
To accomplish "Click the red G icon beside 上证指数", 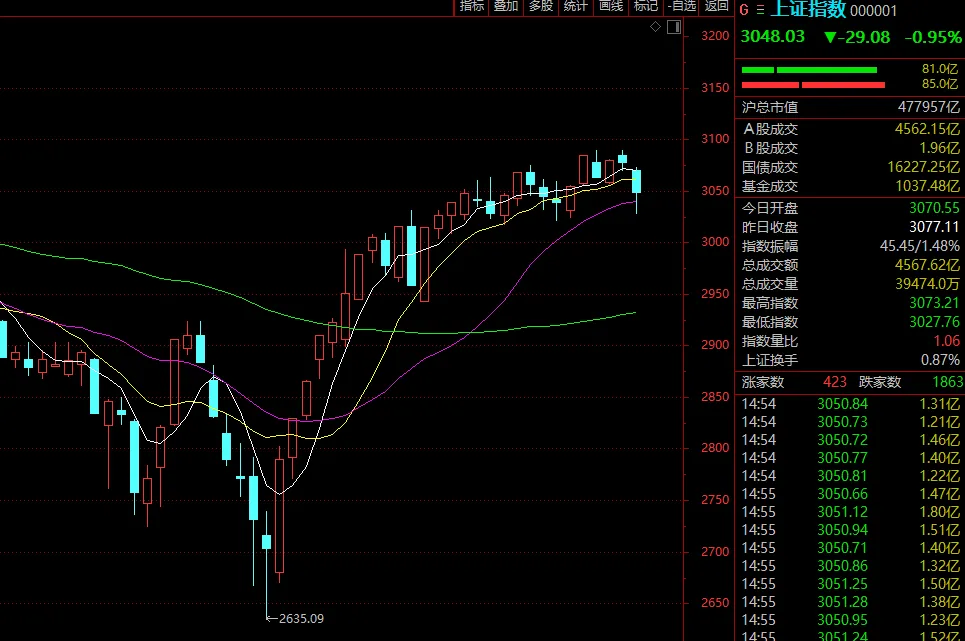I will [744, 10].
